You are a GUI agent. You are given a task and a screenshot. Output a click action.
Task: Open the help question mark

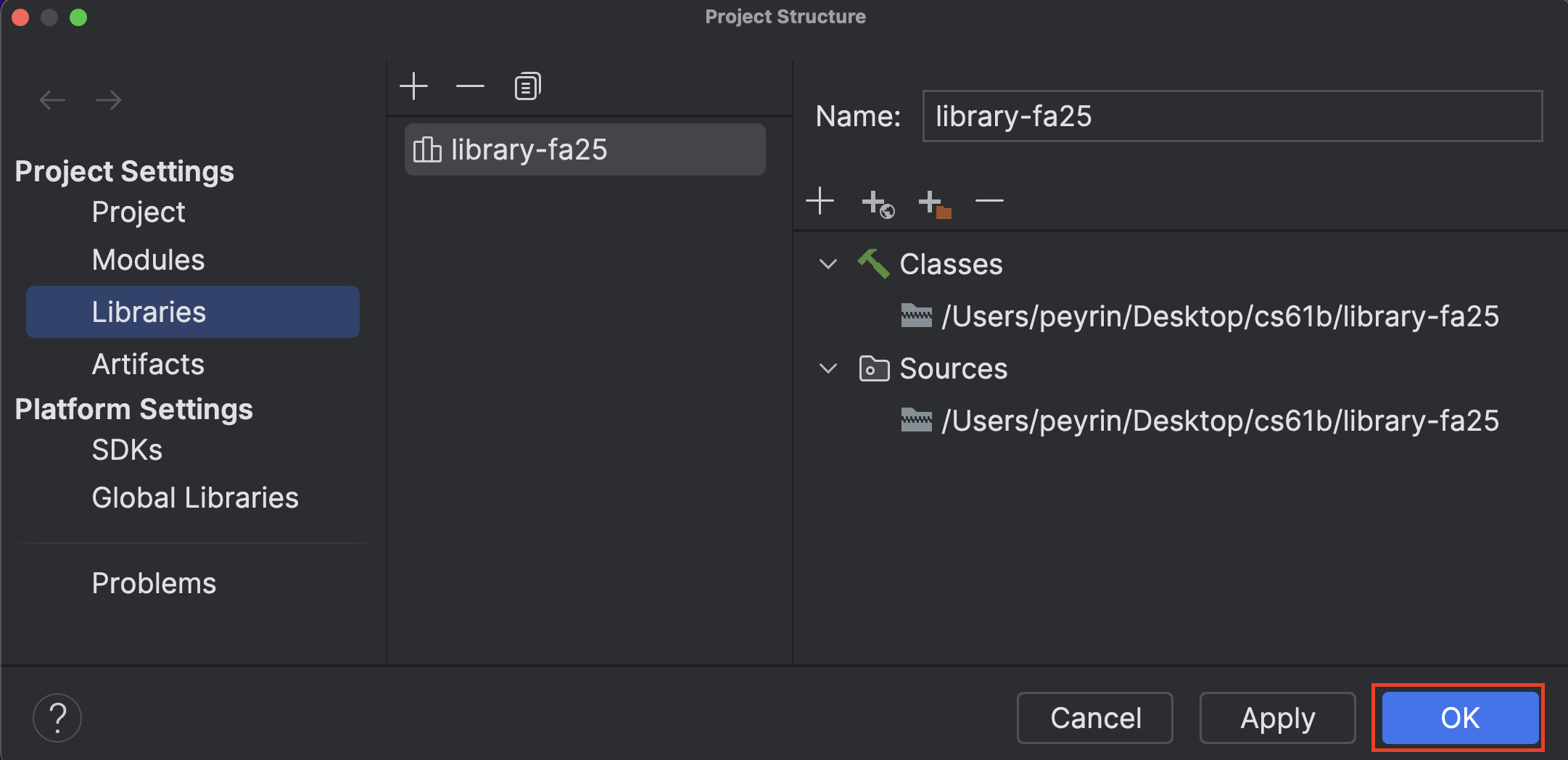click(58, 717)
